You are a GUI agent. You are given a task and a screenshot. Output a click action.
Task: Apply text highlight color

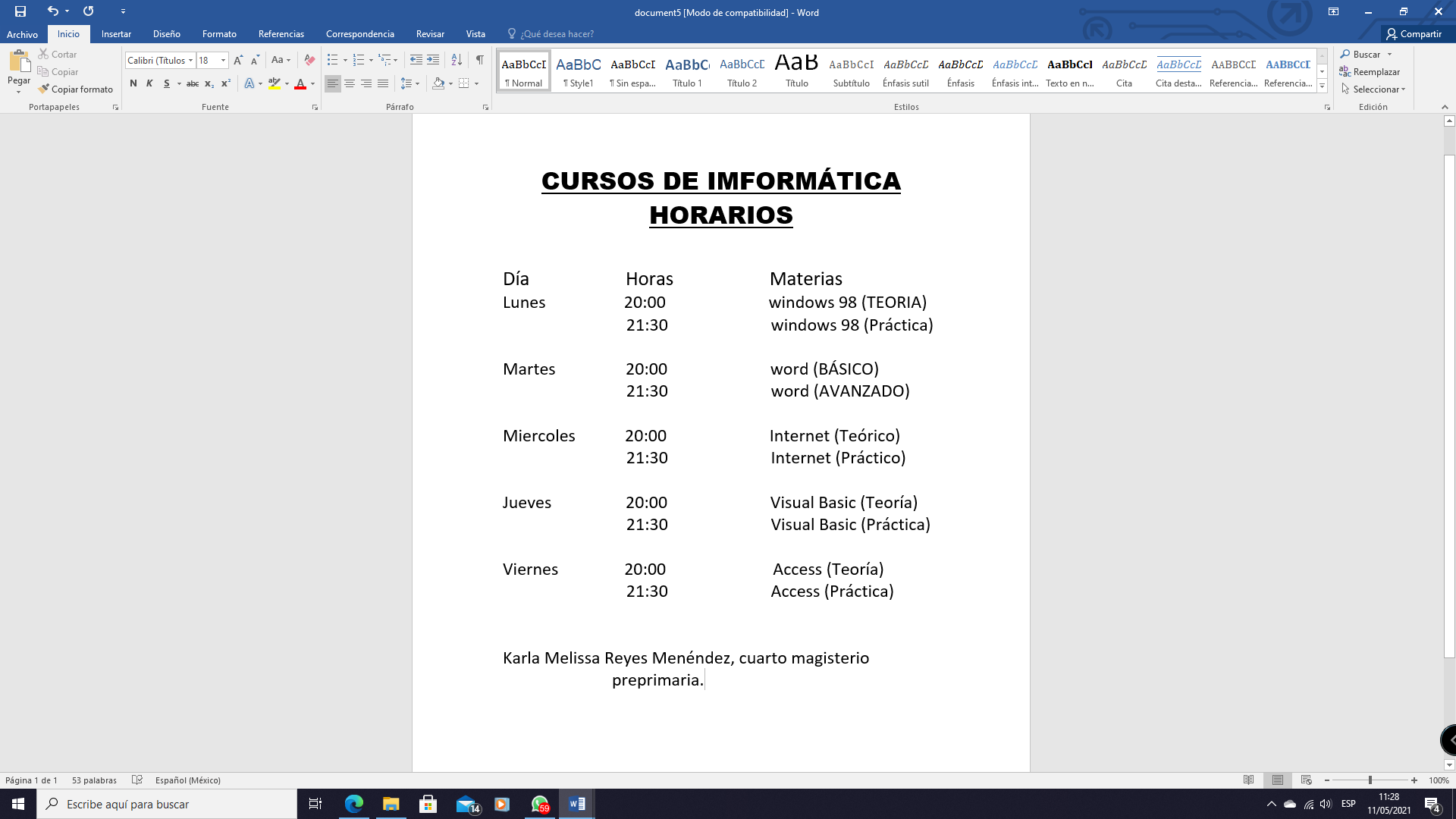(275, 83)
